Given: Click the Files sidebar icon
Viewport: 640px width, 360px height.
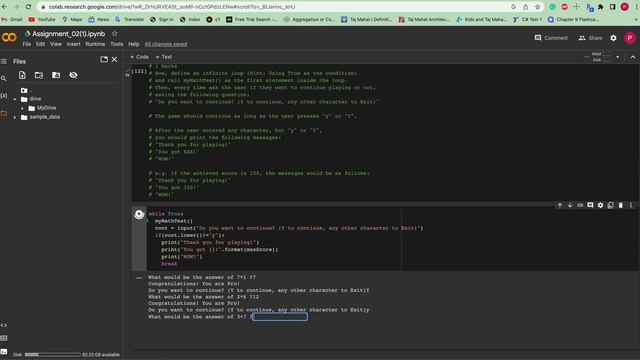Looking at the screenshot, I should (4, 113).
